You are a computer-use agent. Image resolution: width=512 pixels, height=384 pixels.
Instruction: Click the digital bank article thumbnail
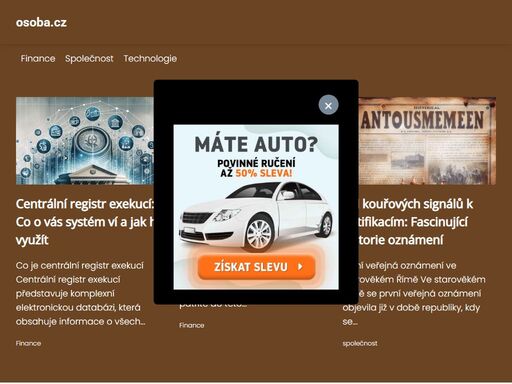pos(85,141)
